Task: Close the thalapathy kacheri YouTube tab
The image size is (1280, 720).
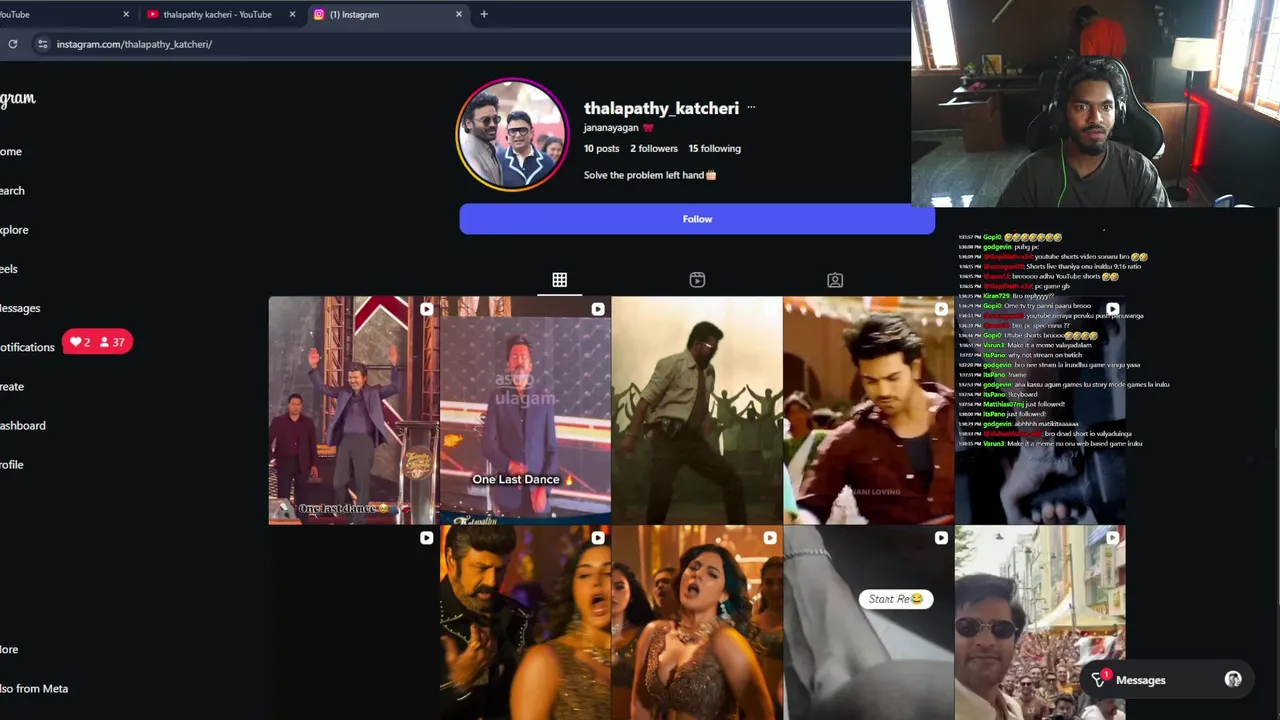Action: point(293,14)
